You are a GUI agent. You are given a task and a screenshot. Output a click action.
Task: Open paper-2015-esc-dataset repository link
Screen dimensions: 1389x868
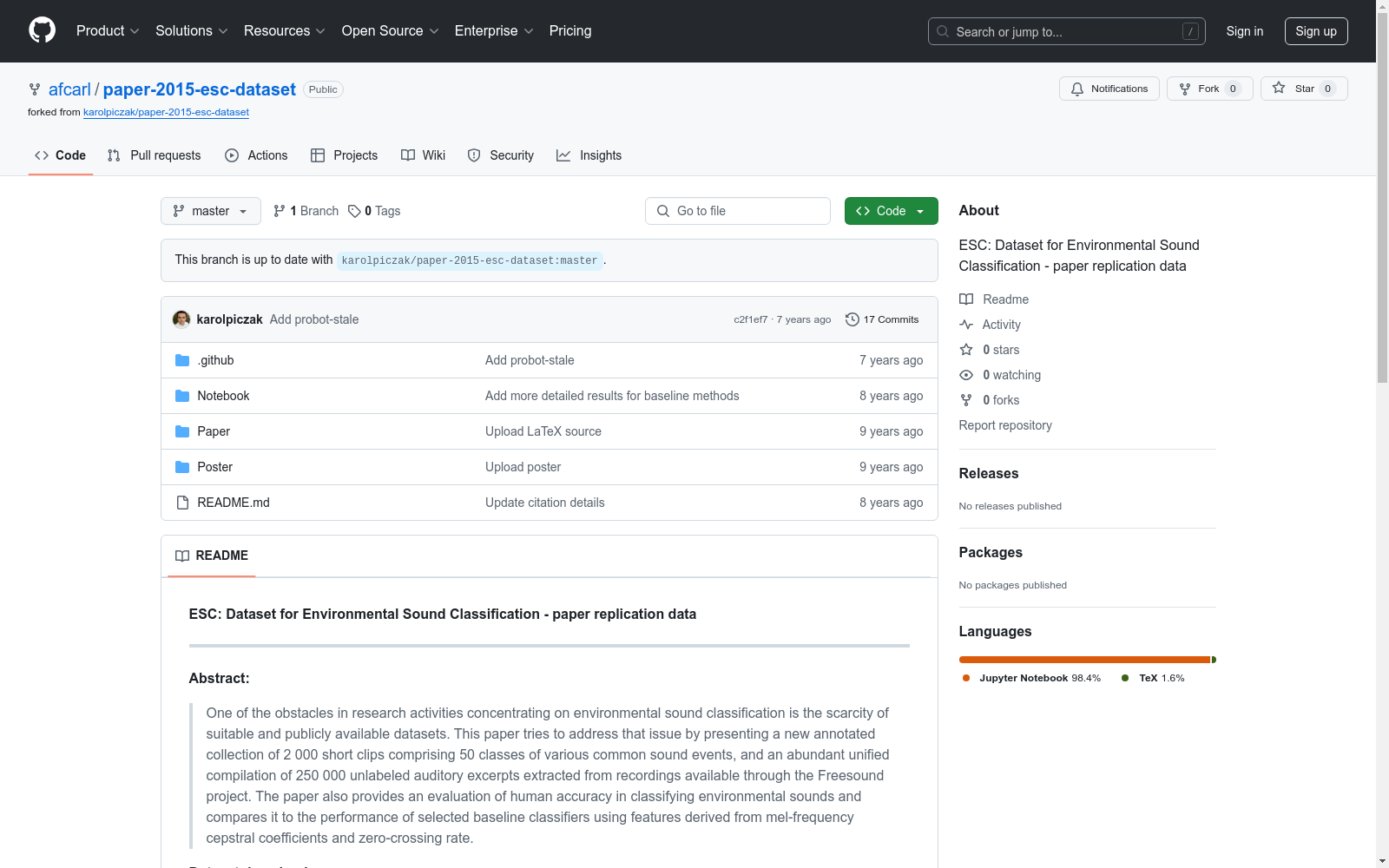click(200, 89)
